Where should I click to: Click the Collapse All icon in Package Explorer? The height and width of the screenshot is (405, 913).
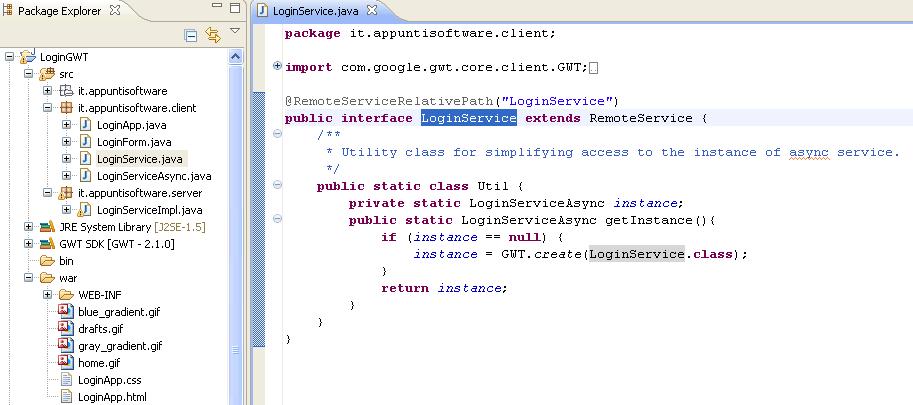(x=190, y=35)
